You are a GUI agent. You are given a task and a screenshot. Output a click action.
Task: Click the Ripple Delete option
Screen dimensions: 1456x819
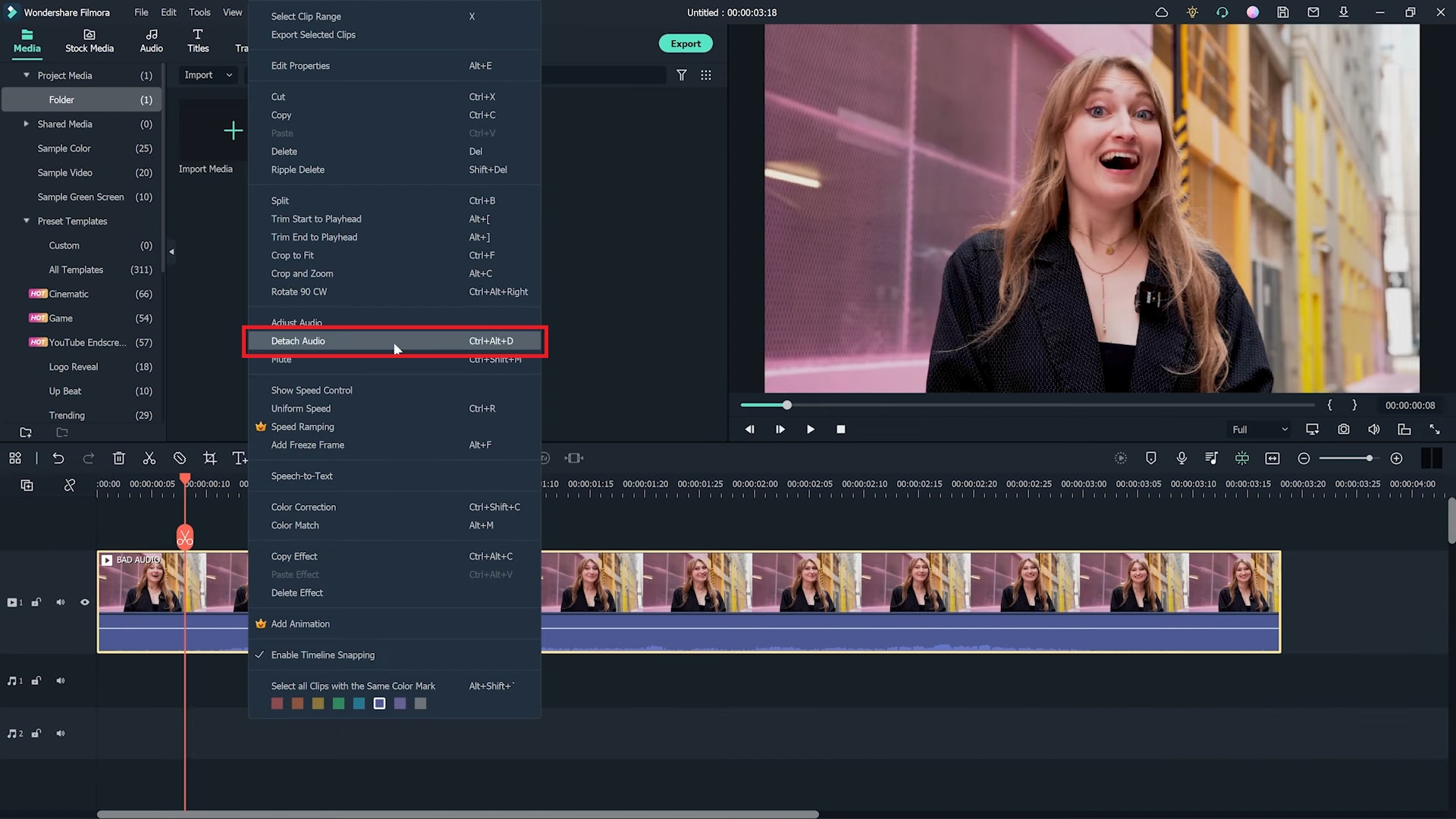click(x=297, y=169)
